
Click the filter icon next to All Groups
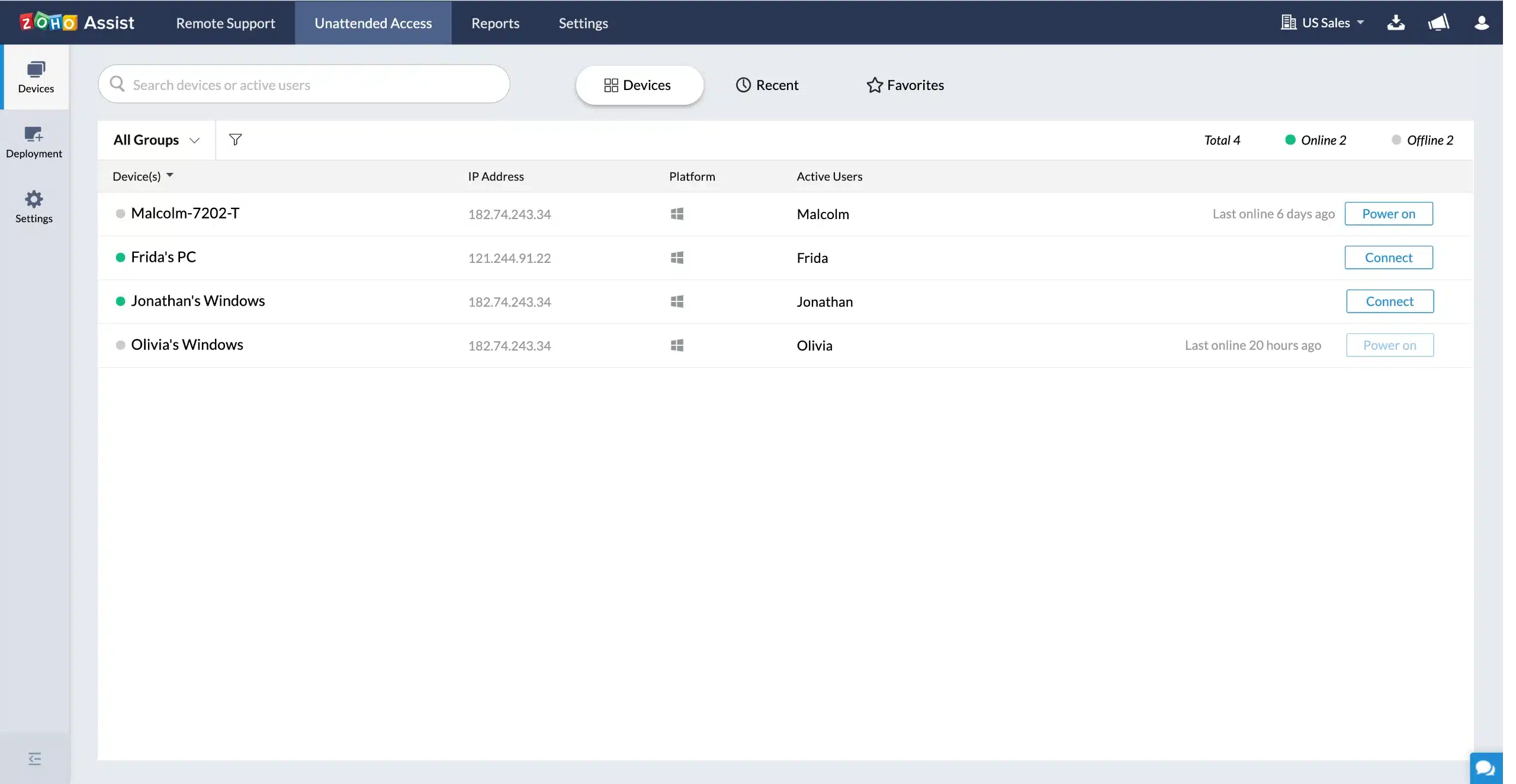234,140
